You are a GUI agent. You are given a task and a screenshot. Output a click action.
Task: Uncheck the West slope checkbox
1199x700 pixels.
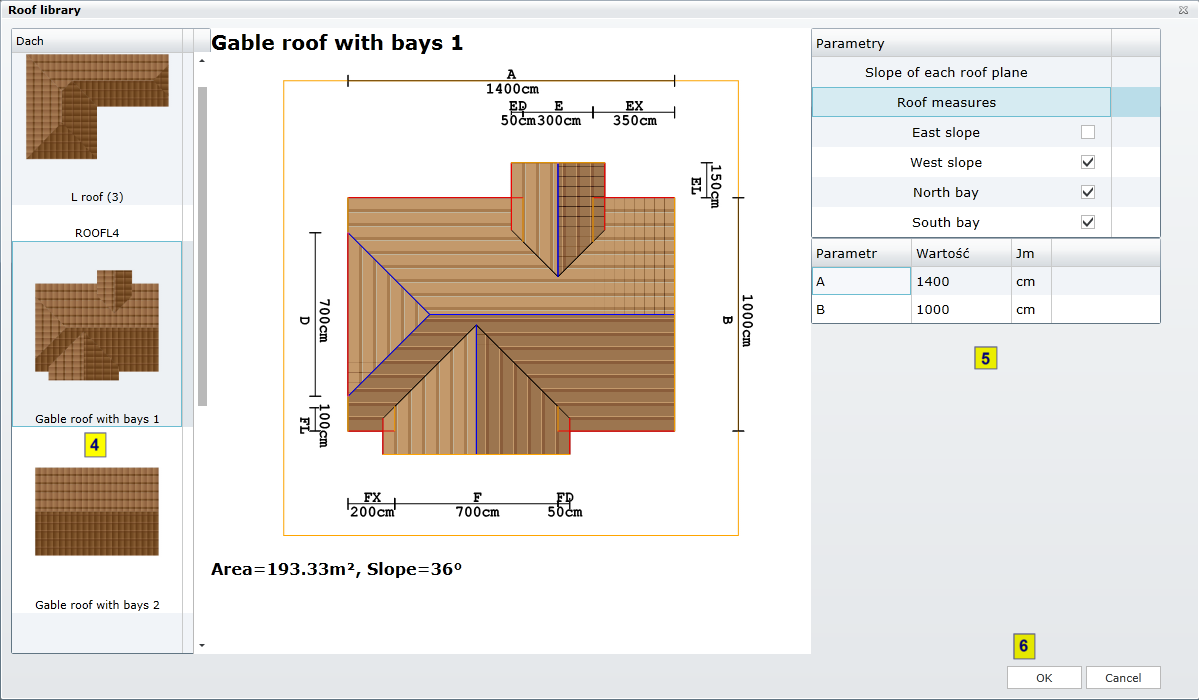(x=1088, y=162)
